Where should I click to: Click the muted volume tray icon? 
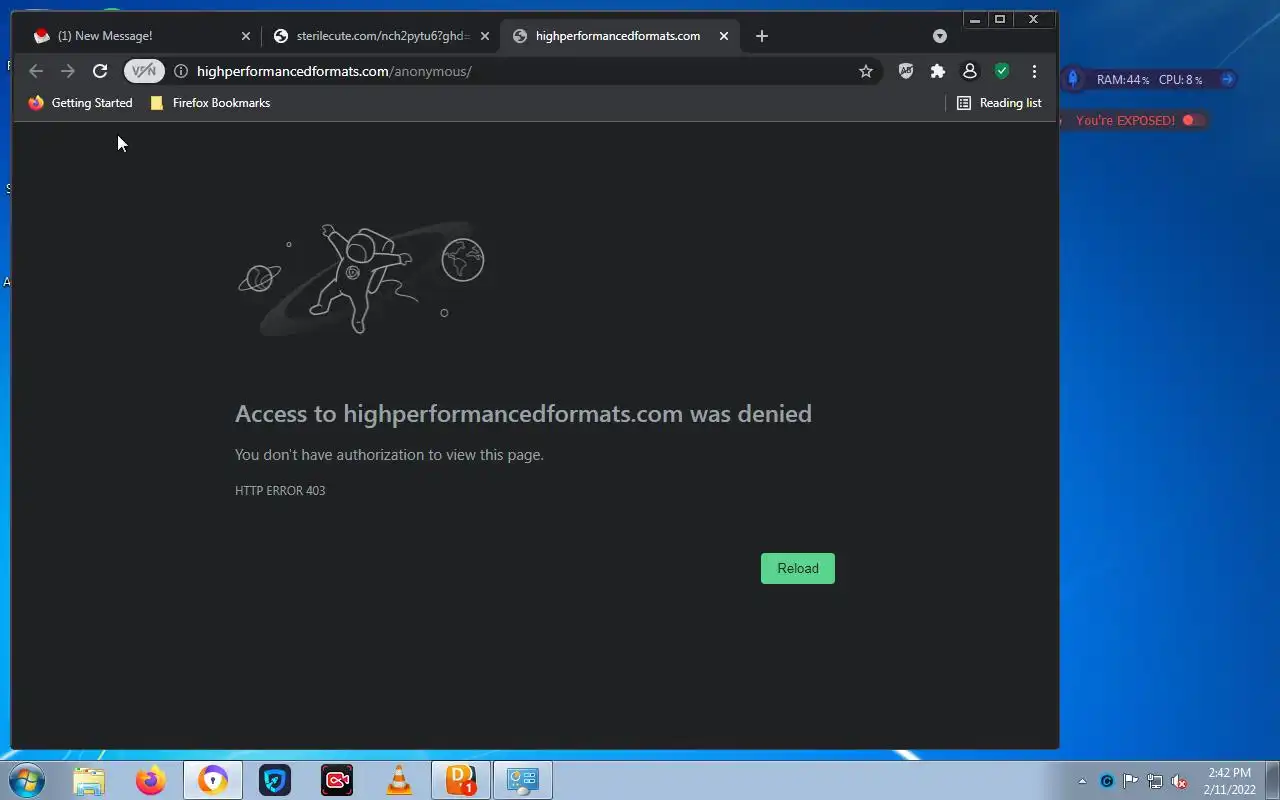click(1179, 781)
